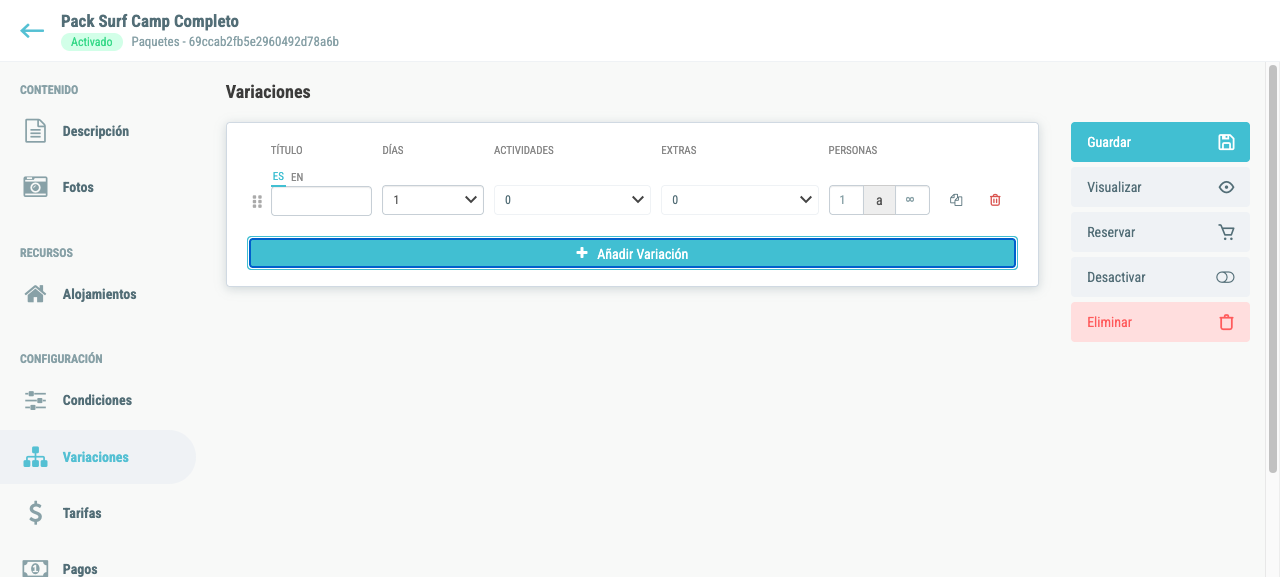Screen dimensions: 1280x577
Task: Click the Pagos banknote icon
Action: click(x=35, y=568)
